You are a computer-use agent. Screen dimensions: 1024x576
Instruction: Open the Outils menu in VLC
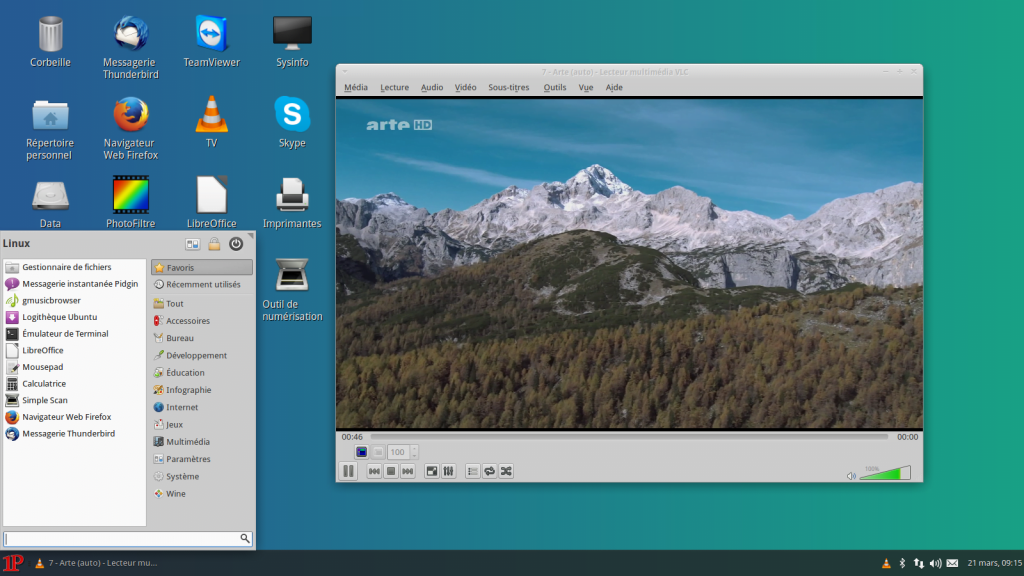pos(555,88)
